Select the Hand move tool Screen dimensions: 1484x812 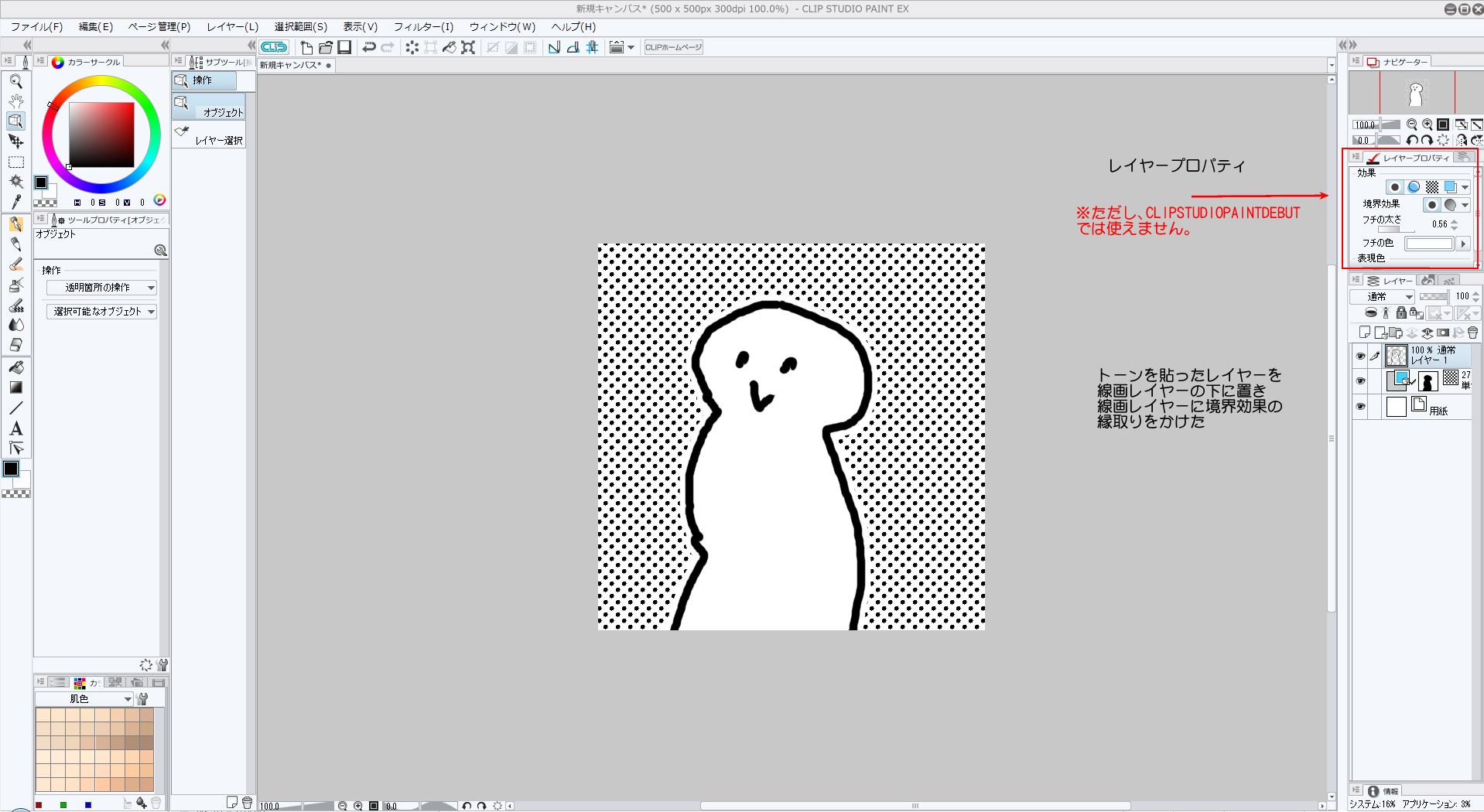[x=15, y=101]
